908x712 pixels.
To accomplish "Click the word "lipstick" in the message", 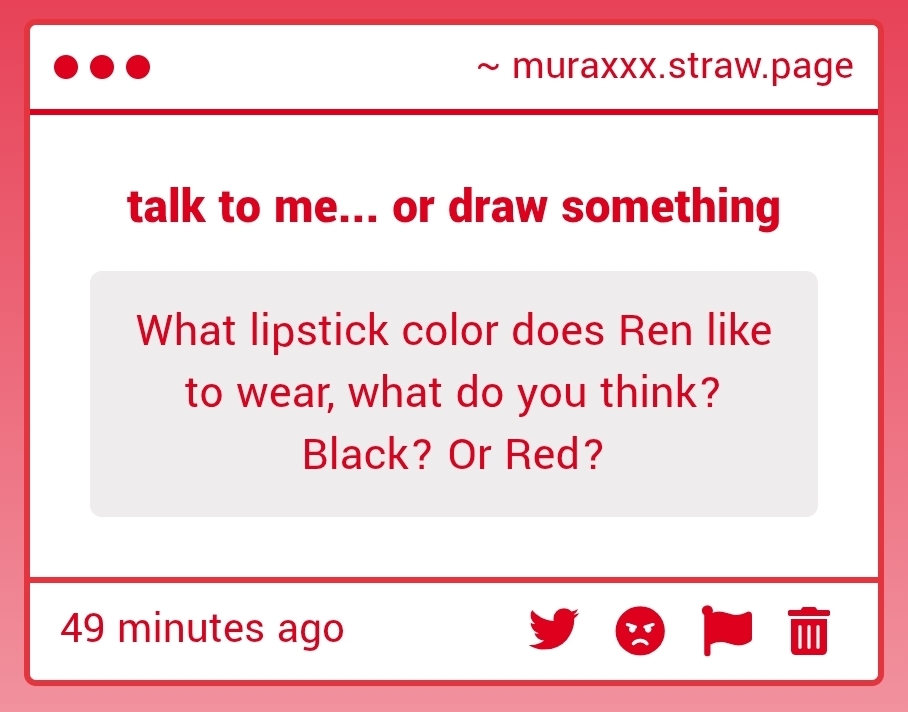I will (x=315, y=332).
